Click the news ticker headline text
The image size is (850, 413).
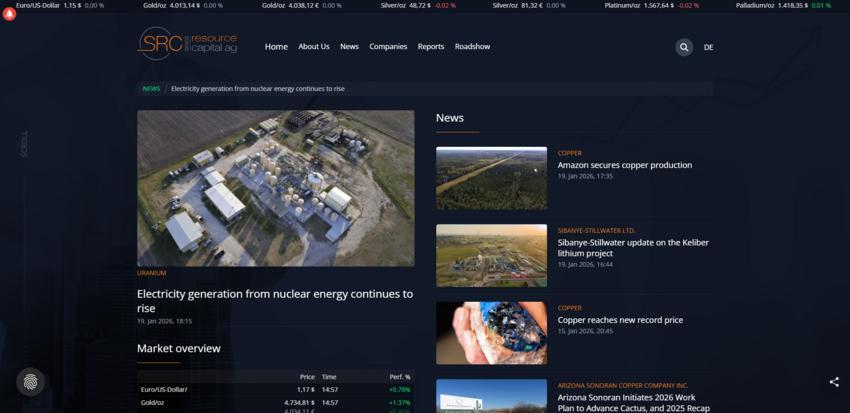coord(257,89)
